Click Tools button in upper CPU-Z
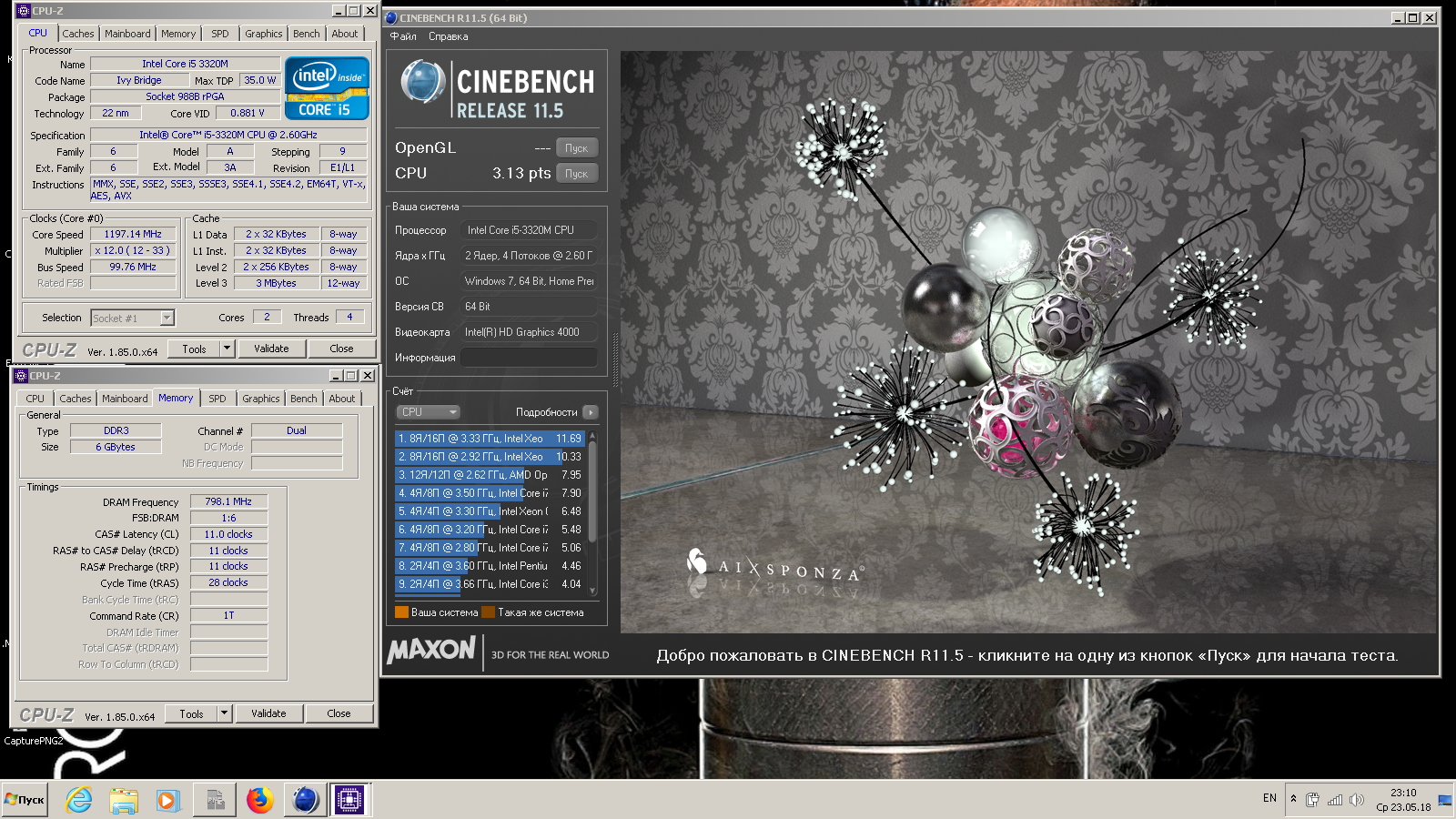Viewport: 1456px width, 819px height. 194,349
